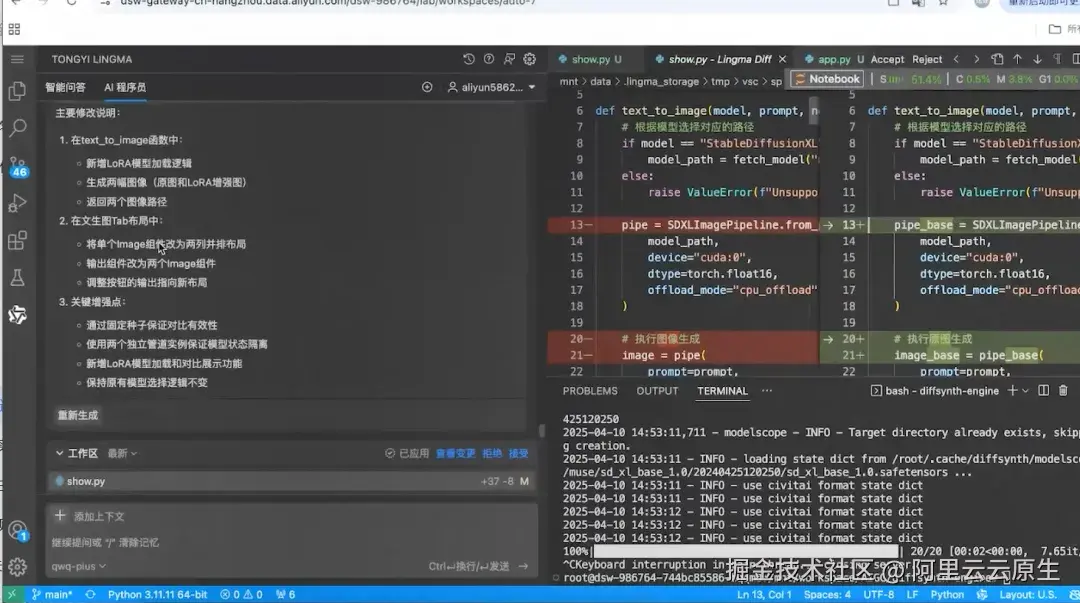1080x603 pixels.
Task: Open the Explorer view in activity bar
Action: (17, 91)
